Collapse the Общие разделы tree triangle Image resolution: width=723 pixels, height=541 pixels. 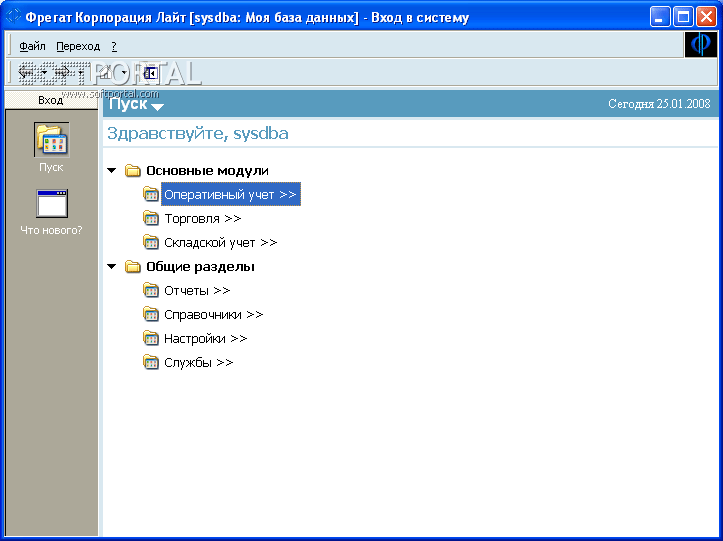coord(112,267)
